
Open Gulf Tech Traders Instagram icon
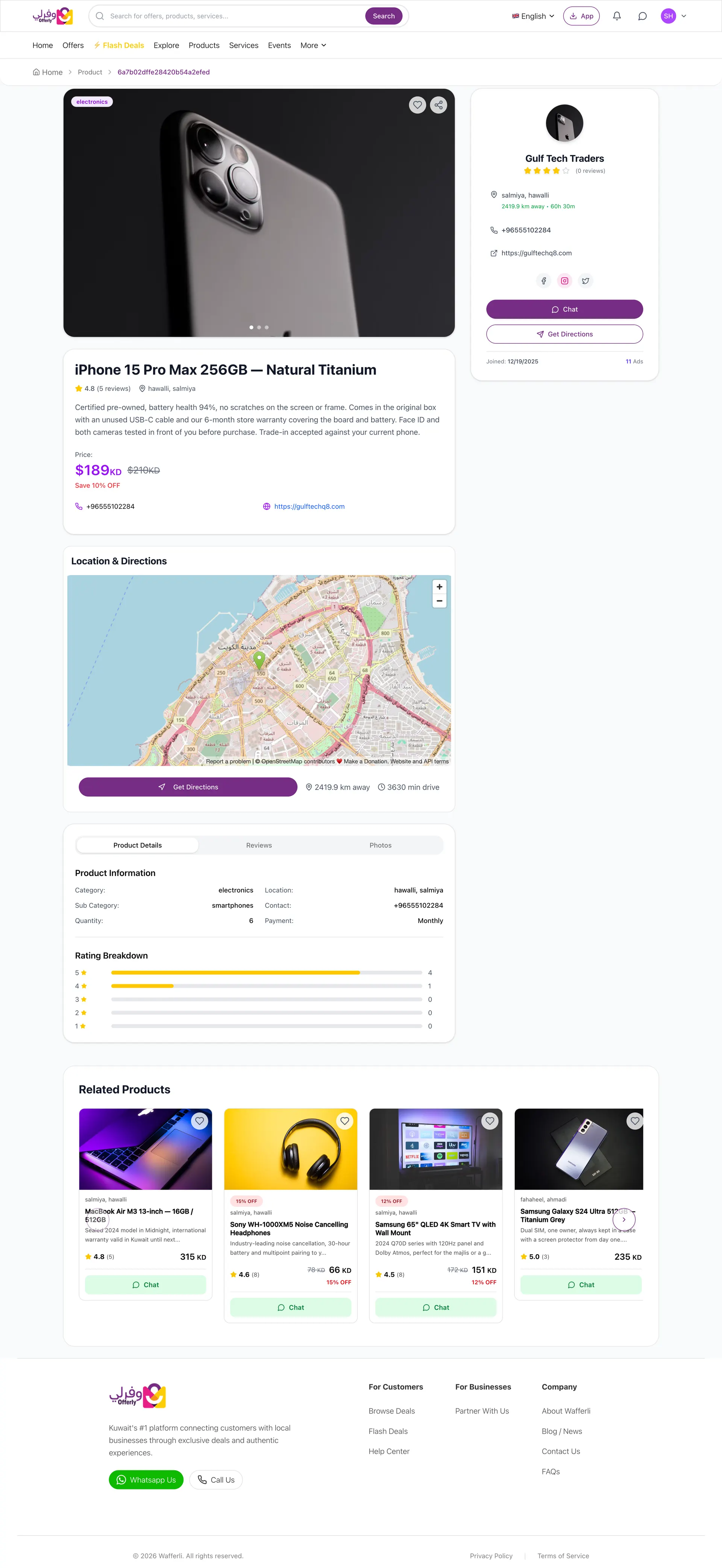coord(564,281)
